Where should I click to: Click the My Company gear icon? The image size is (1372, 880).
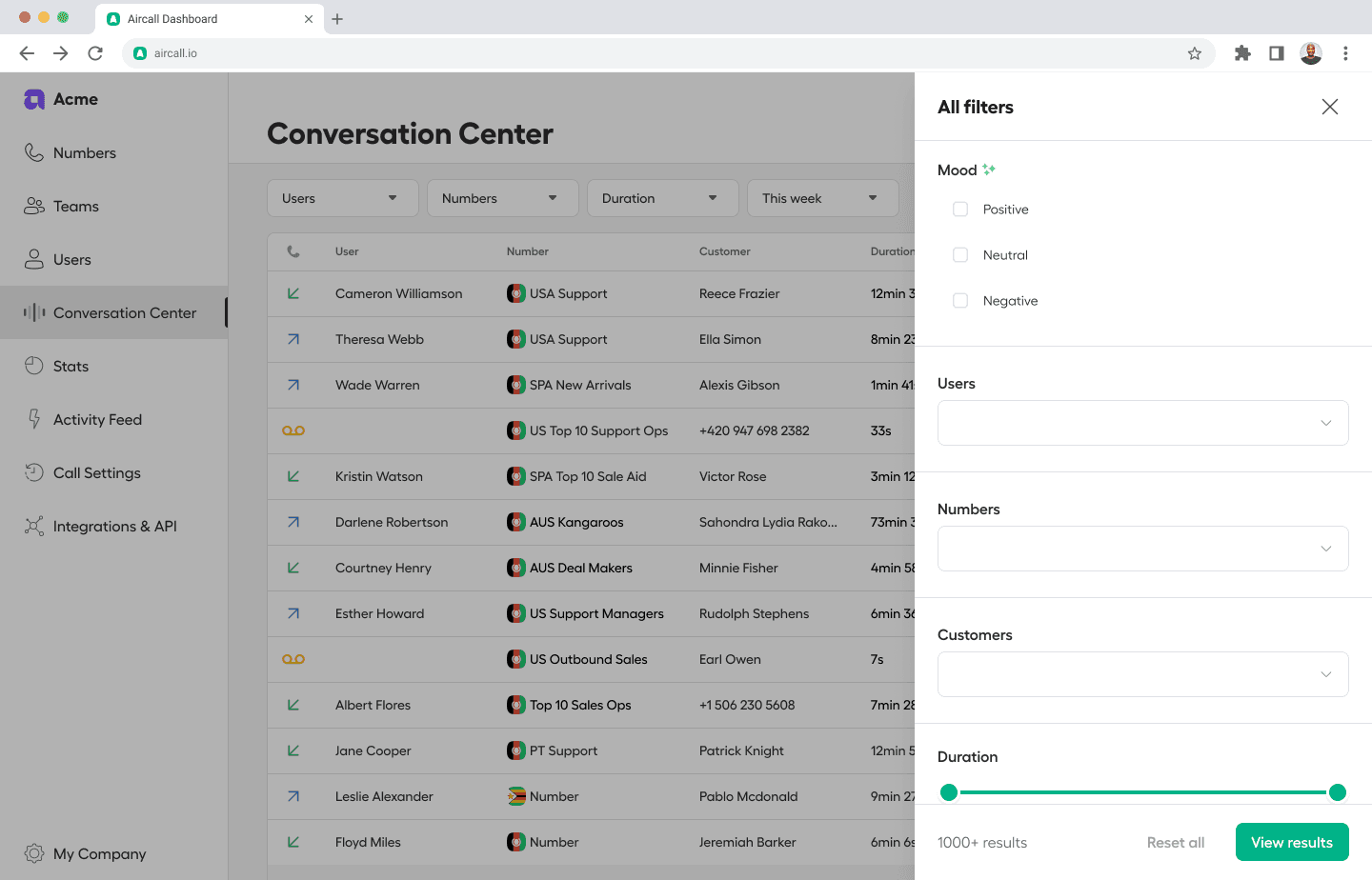[x=34, y=853]
